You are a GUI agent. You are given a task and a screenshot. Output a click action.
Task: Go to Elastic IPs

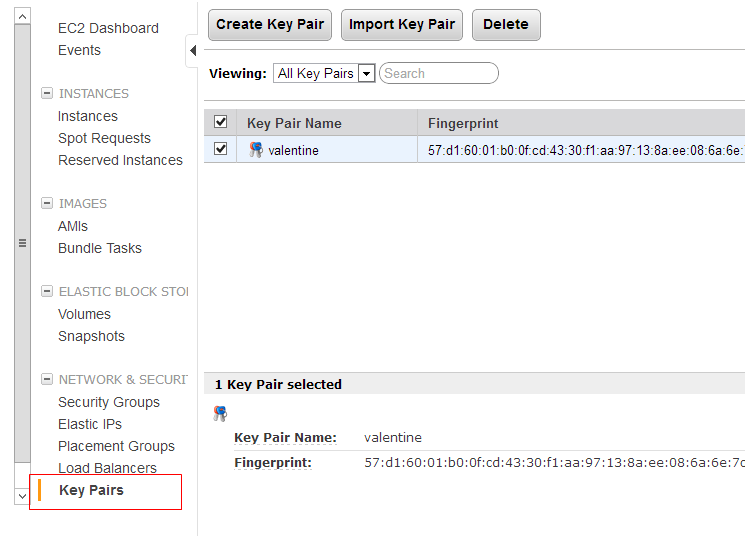pos(90,424)
